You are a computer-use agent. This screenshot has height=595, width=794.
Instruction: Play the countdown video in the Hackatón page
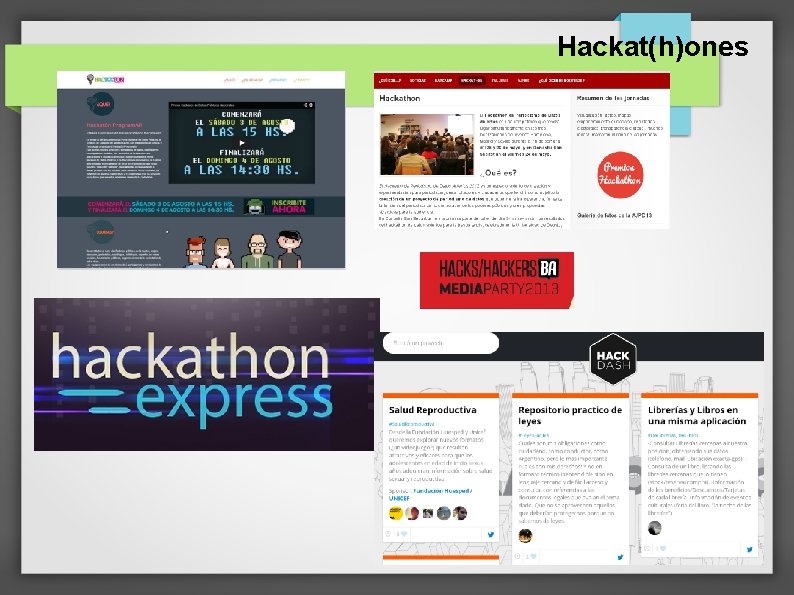[x=242, y=143]
